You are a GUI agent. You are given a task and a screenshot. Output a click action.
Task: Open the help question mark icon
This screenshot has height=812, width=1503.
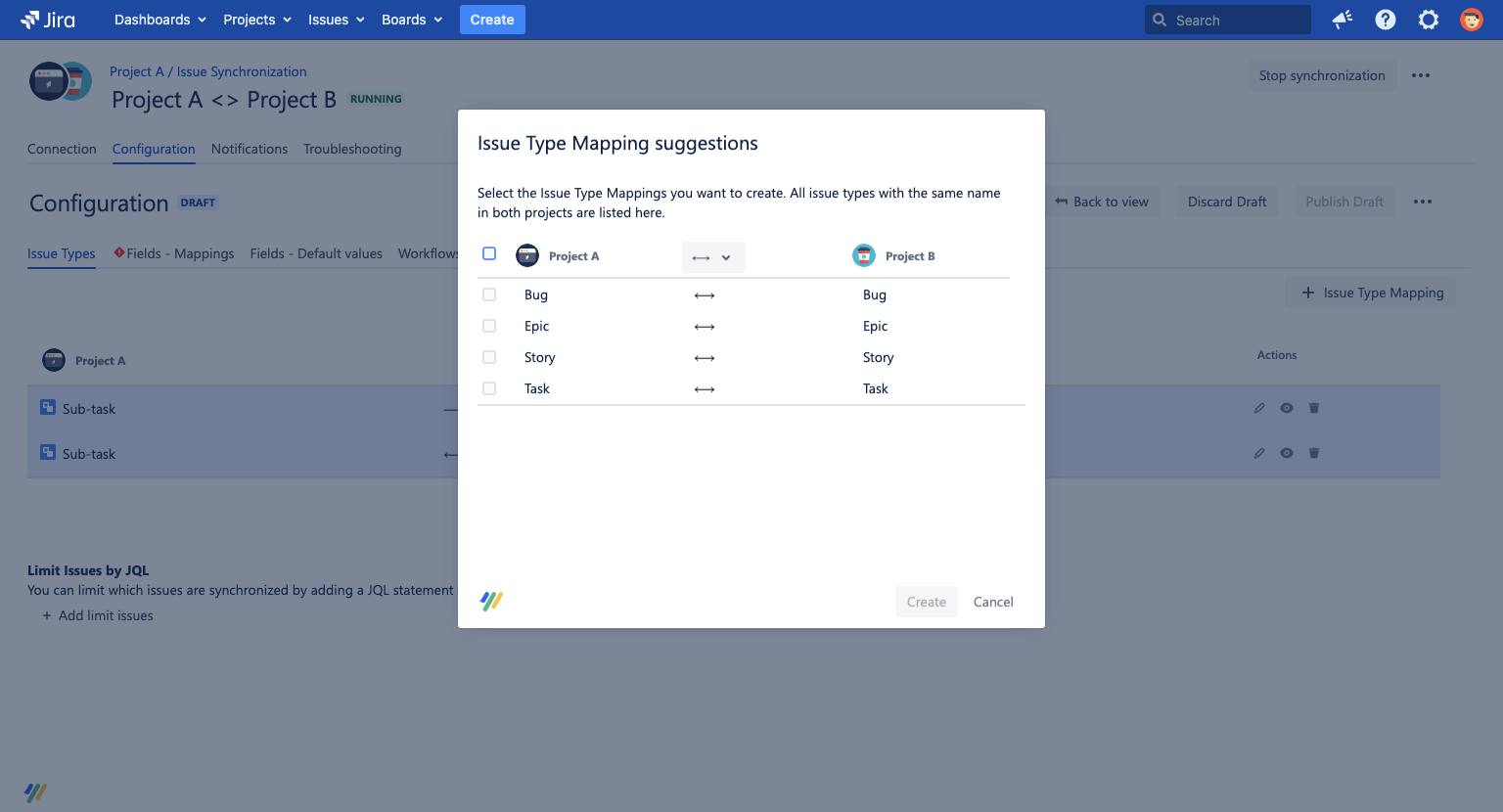coord(1385,20)
